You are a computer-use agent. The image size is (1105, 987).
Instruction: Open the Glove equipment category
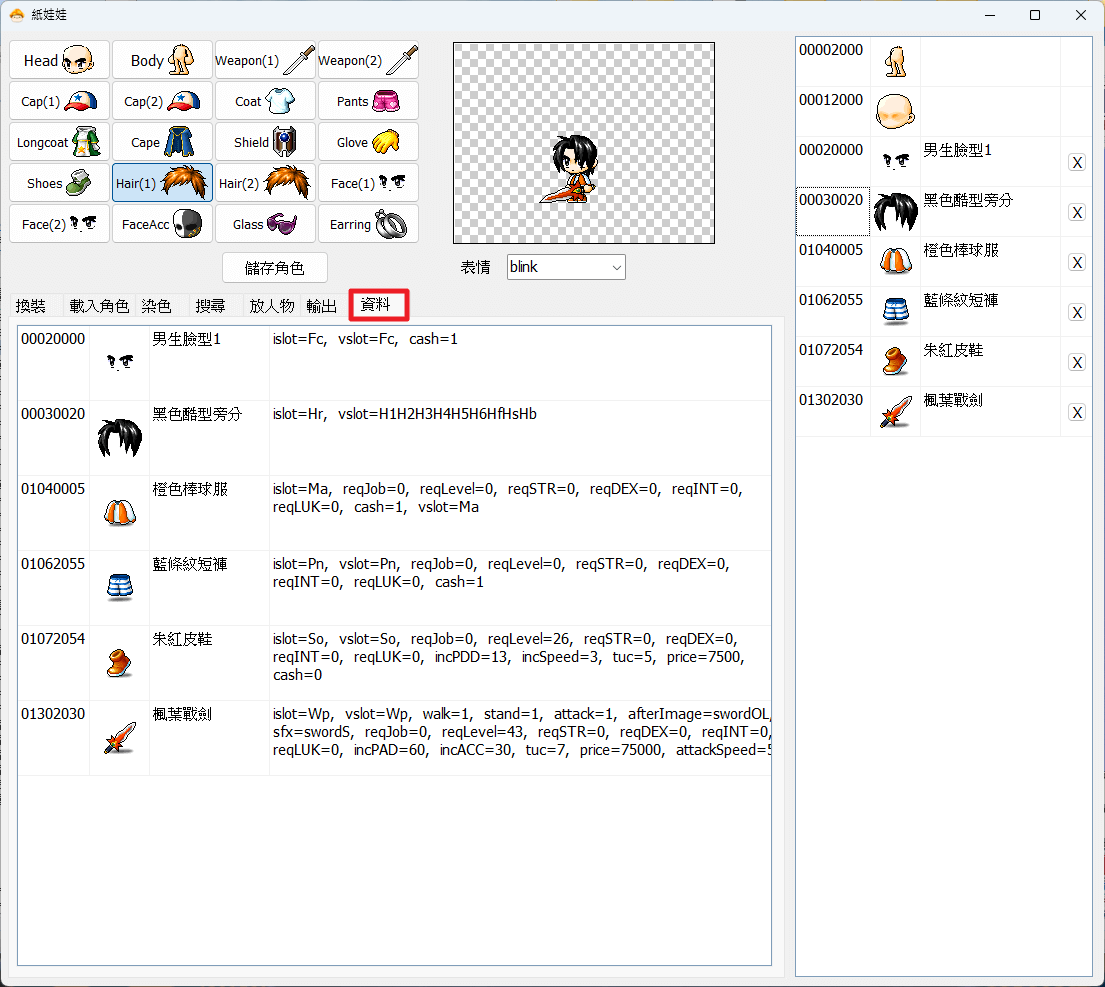click(x=368, y=142)
